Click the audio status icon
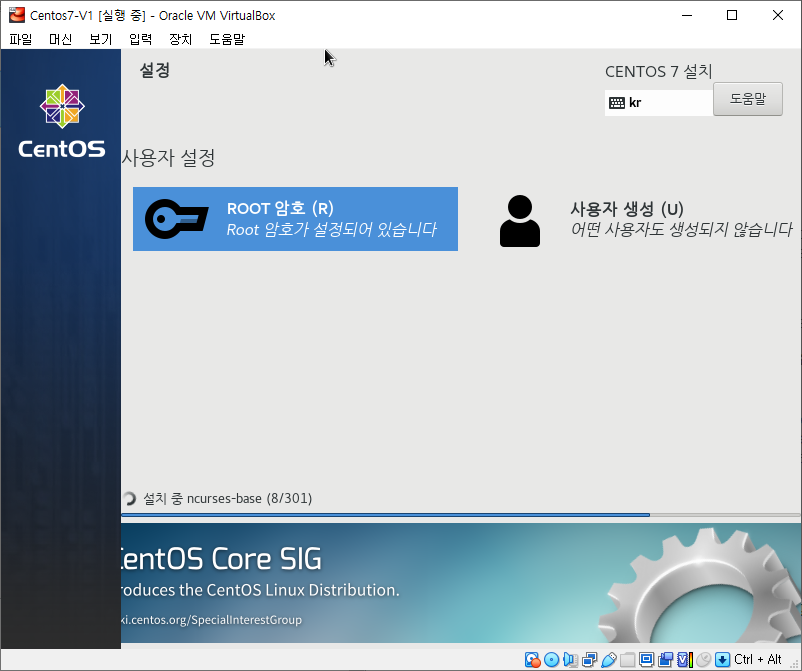Screen dimensions: 802x671 (x=570, y=660)
